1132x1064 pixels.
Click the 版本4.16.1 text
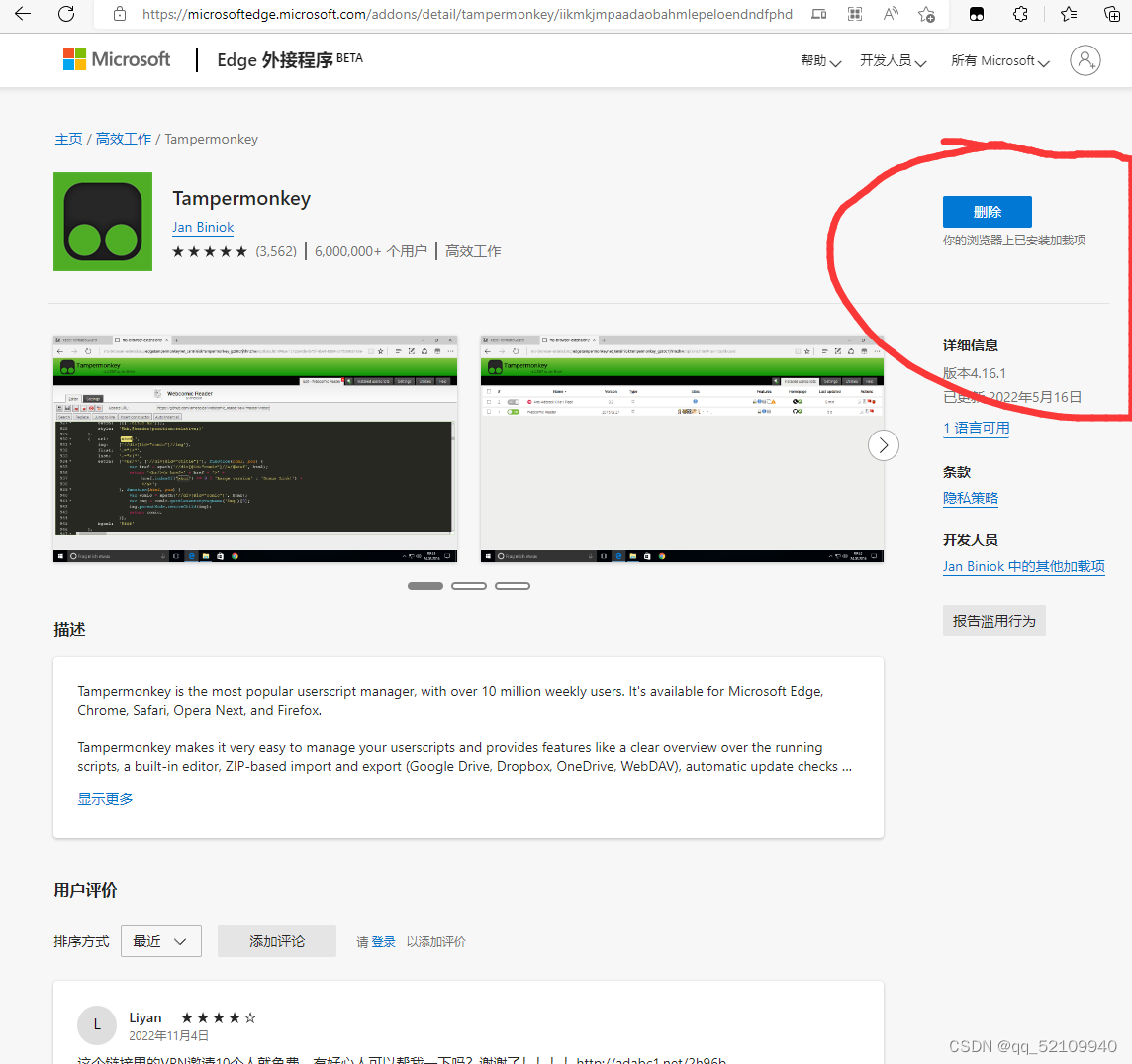coord(974,373)
